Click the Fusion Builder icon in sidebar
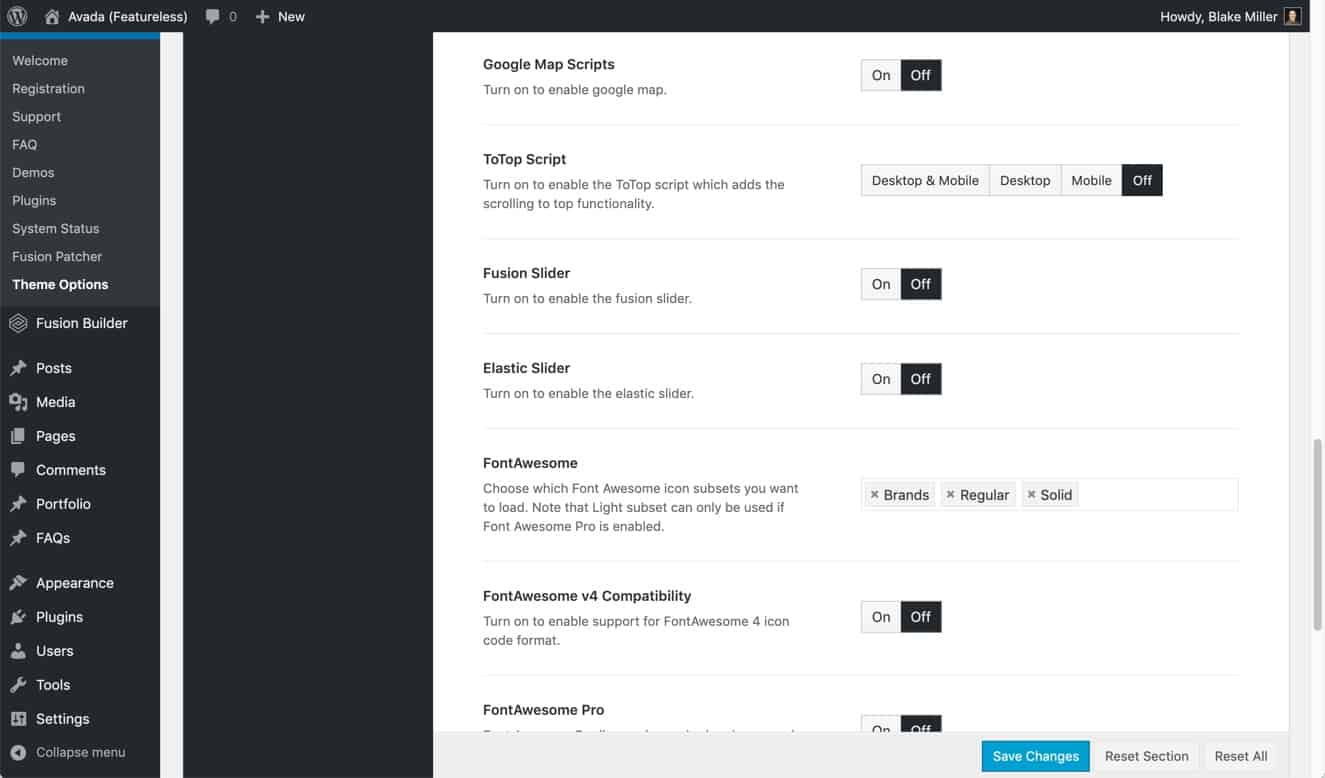 (18, 323)
